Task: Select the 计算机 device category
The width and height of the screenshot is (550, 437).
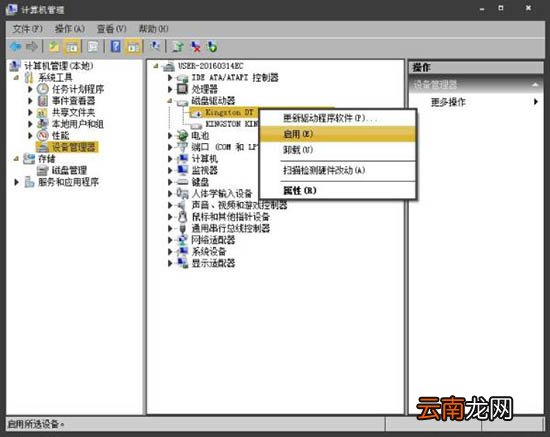Action: pos(204,159)
